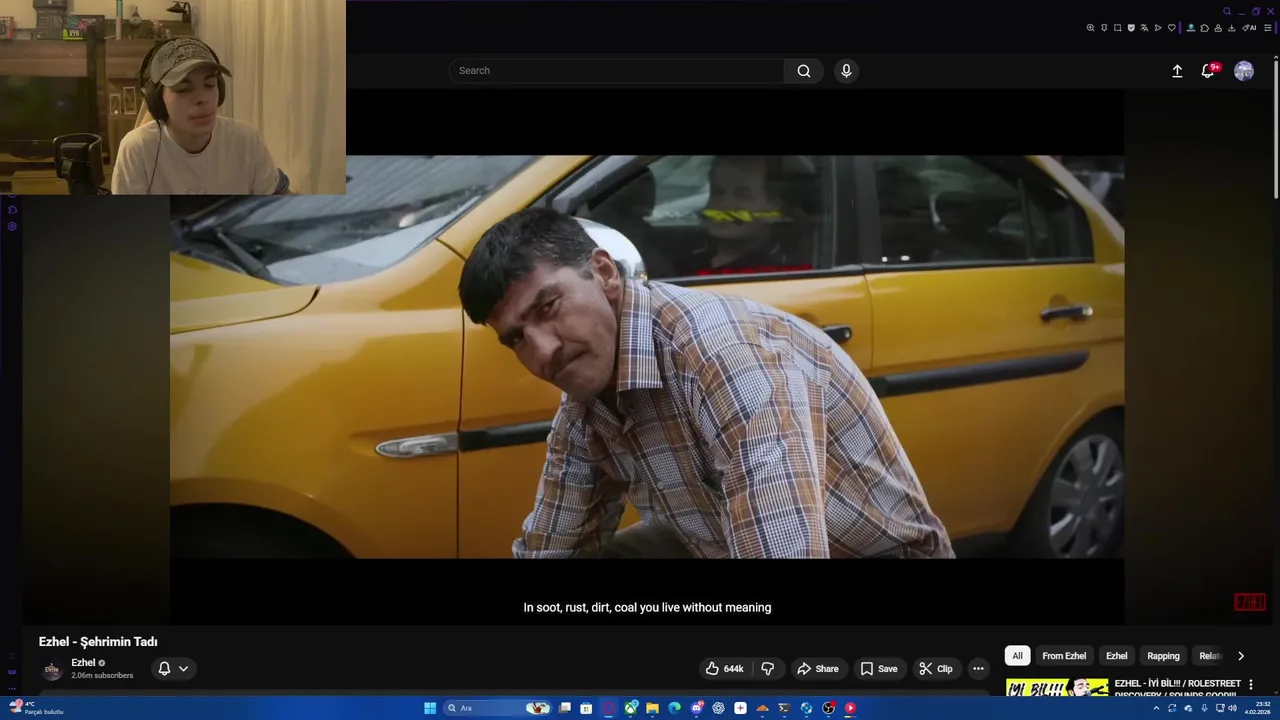Viewport: 1280px width, 720px height.
Task: Open the İYİ BİL recommended video thumbnail
Action: tap(1057, 688)
